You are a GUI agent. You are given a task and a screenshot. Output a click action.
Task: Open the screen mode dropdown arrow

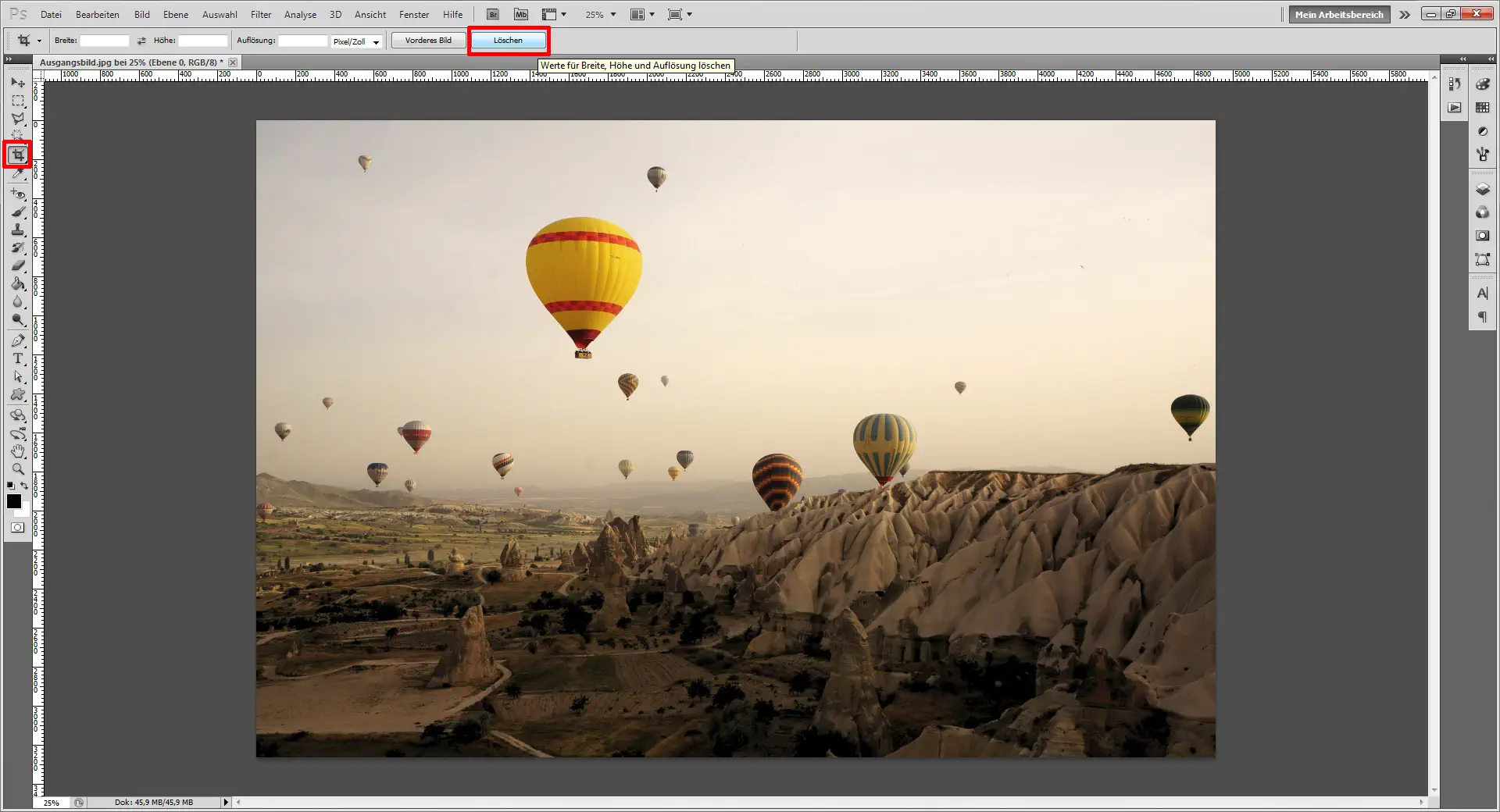691,14
